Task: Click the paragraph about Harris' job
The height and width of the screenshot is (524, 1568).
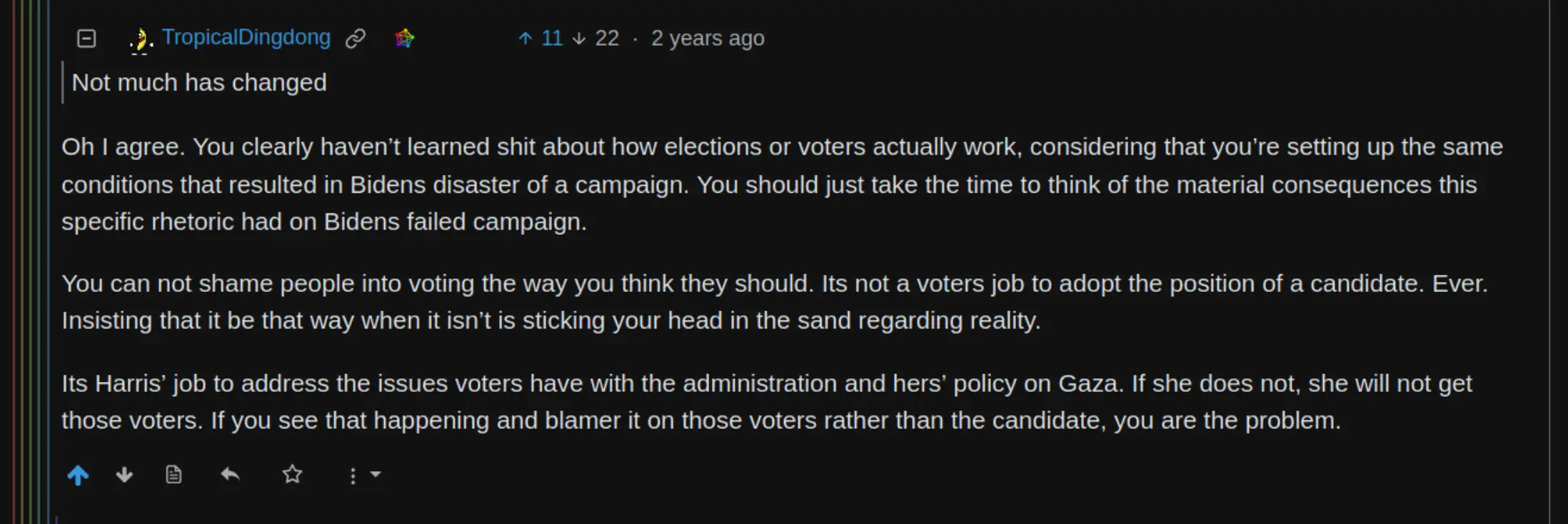Action: 714,402
